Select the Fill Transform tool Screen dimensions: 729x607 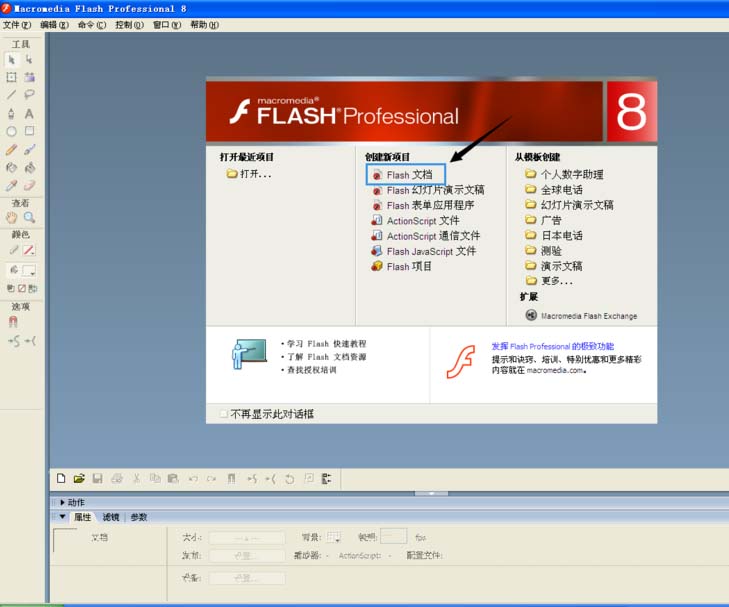tap(29, 77)
